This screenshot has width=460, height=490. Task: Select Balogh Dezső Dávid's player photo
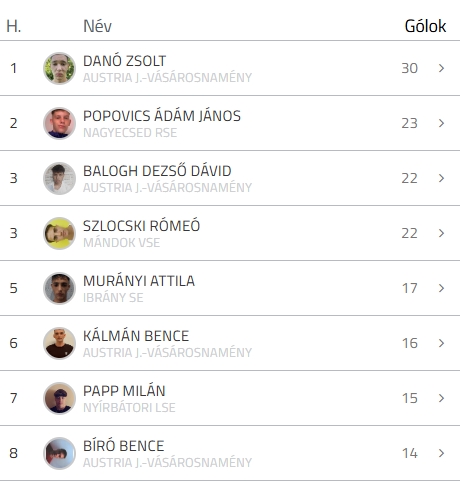[59, 178]
